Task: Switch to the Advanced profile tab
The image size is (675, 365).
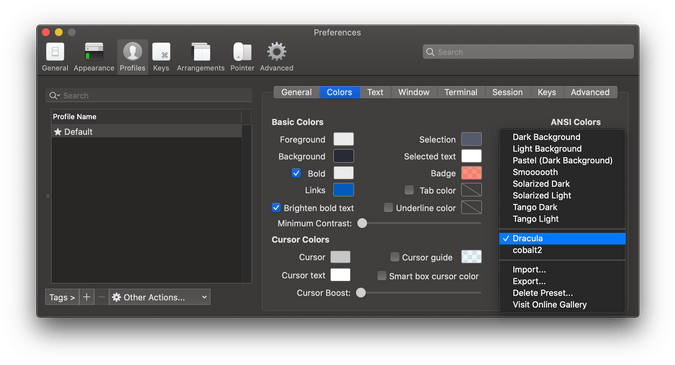Action: pos(590,92)
